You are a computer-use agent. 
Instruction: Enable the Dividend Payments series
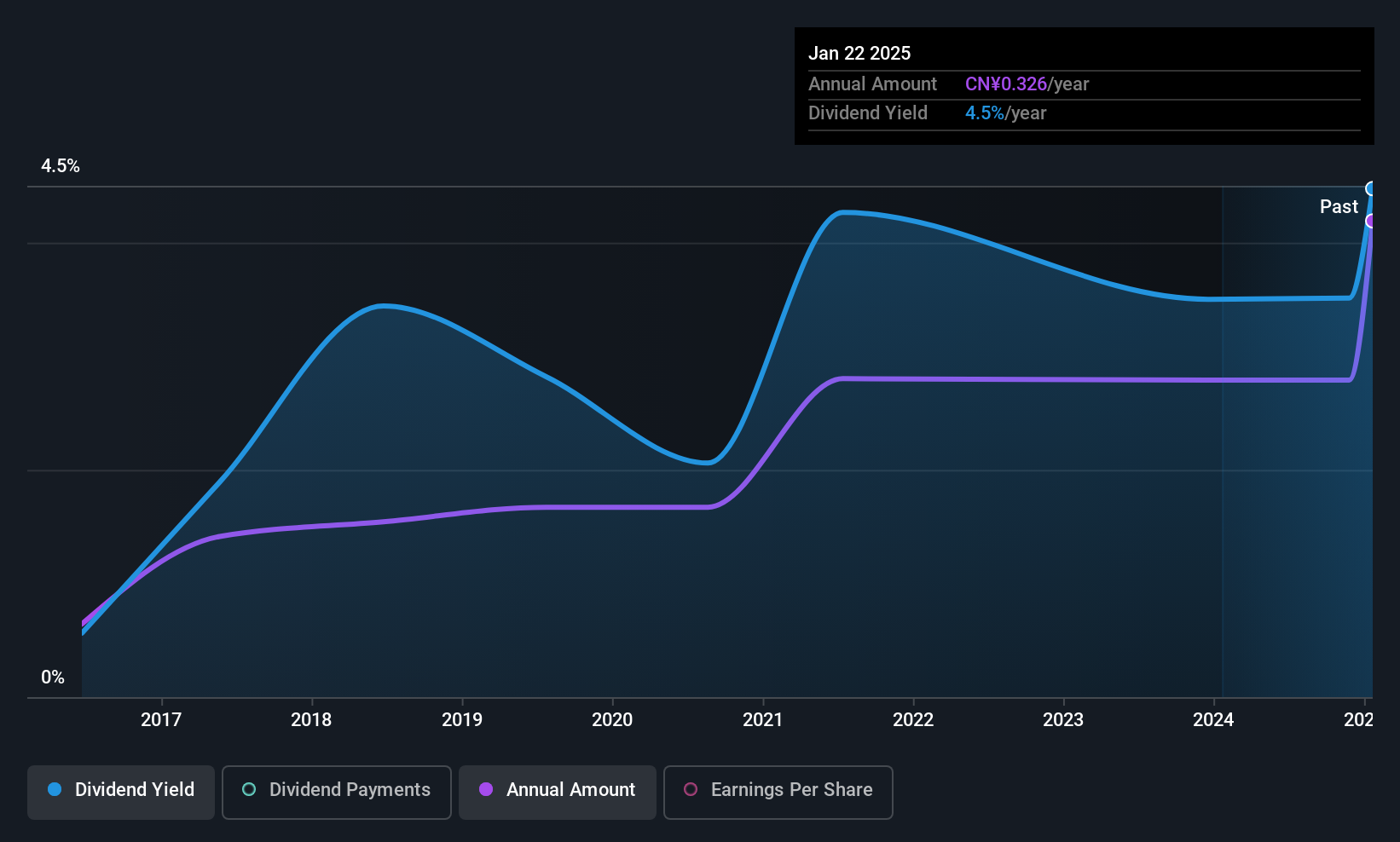(x=336, y=792)
